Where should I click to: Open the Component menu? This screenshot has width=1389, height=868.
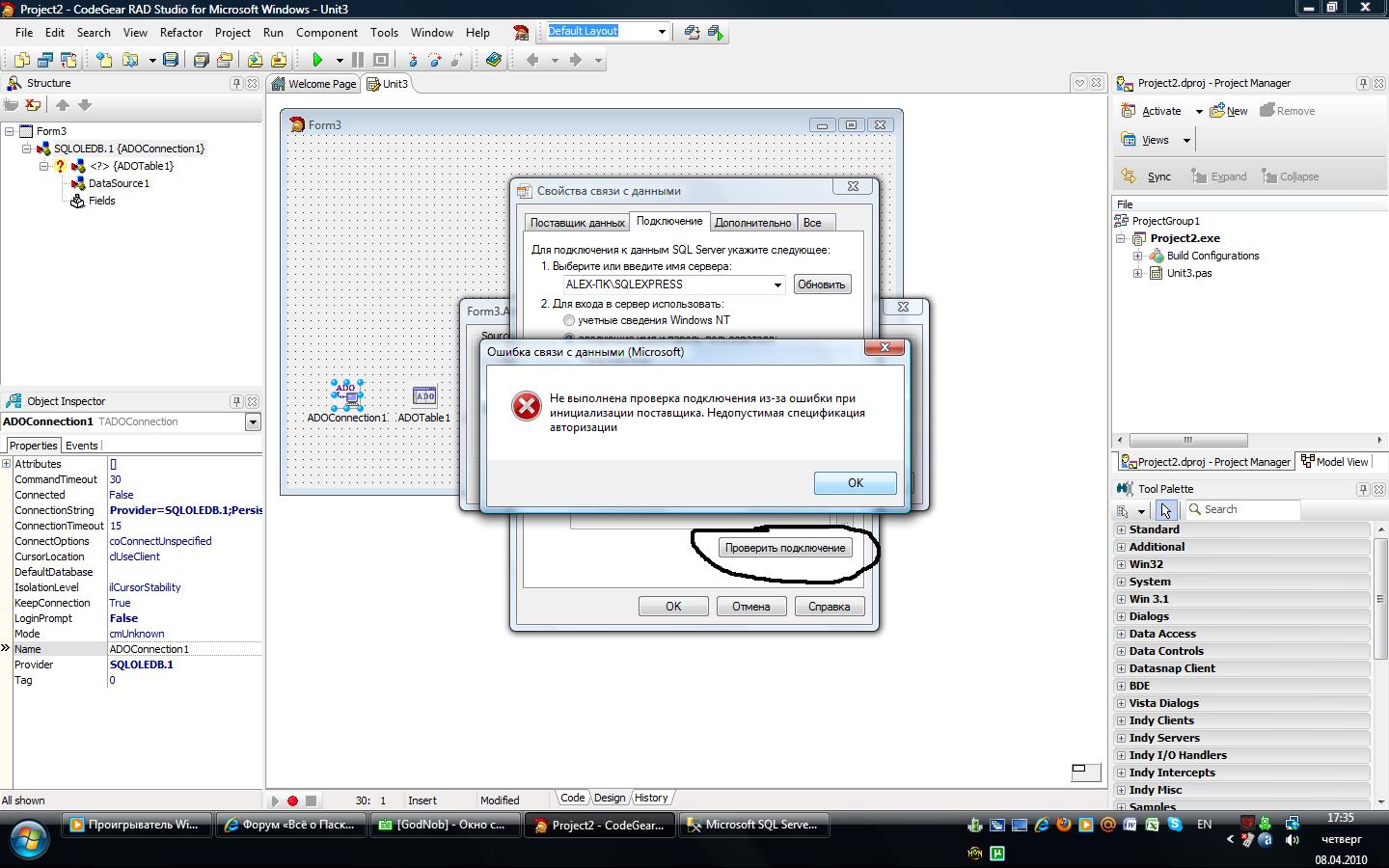(326, 32)
